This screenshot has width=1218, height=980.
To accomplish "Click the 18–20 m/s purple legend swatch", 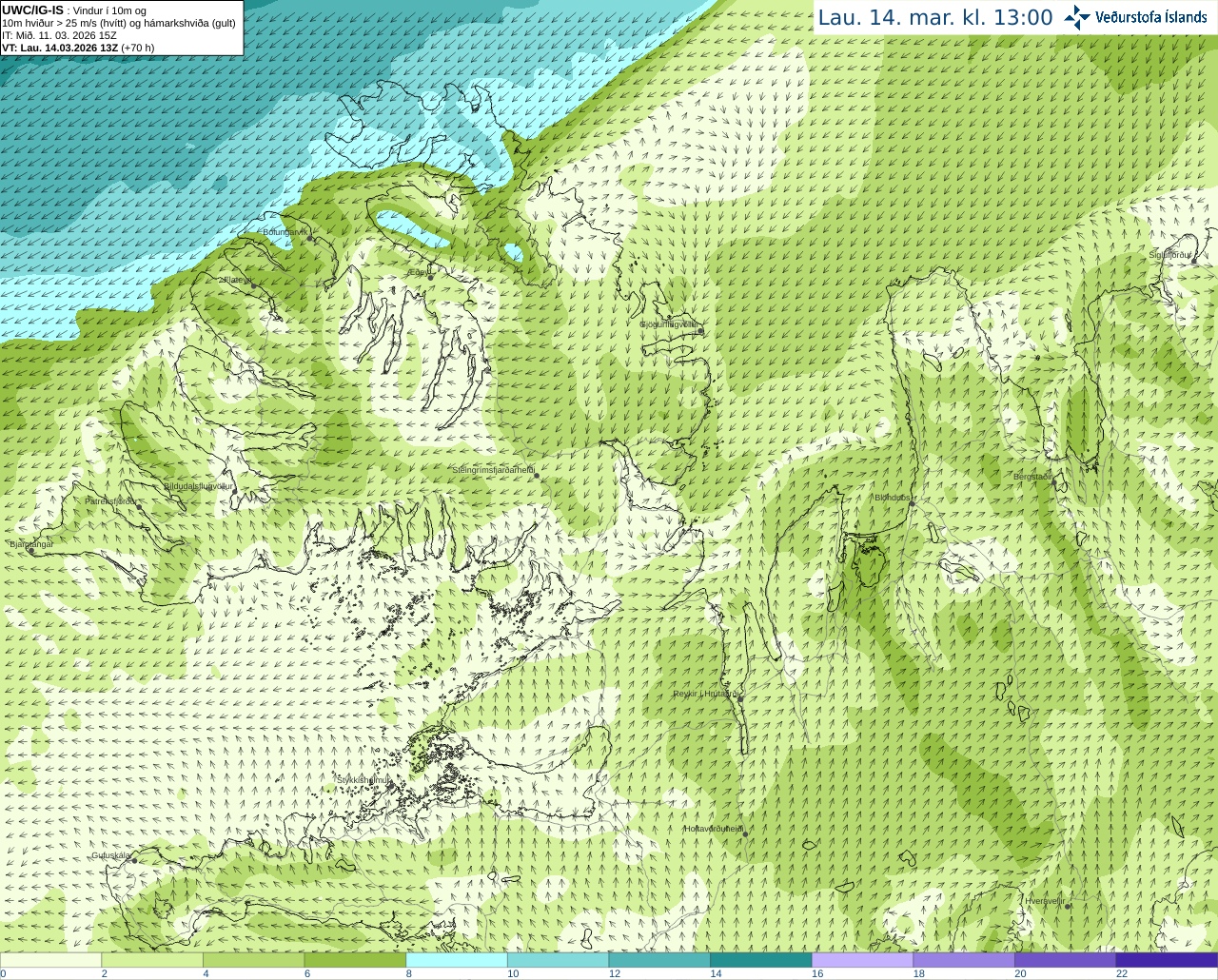I will click(x=964, y=960).
